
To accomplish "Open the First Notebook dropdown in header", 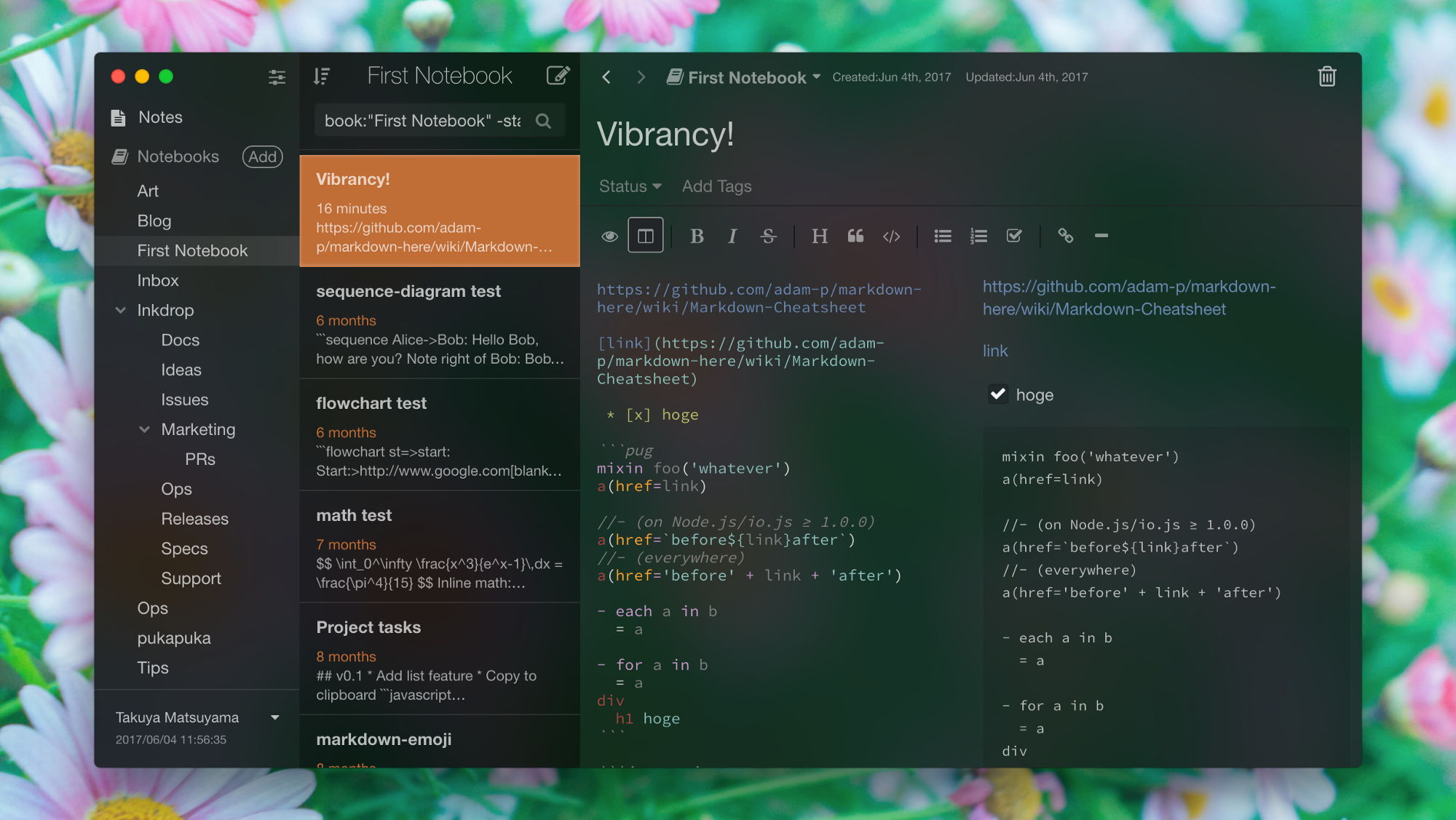I will coord(743,77).
